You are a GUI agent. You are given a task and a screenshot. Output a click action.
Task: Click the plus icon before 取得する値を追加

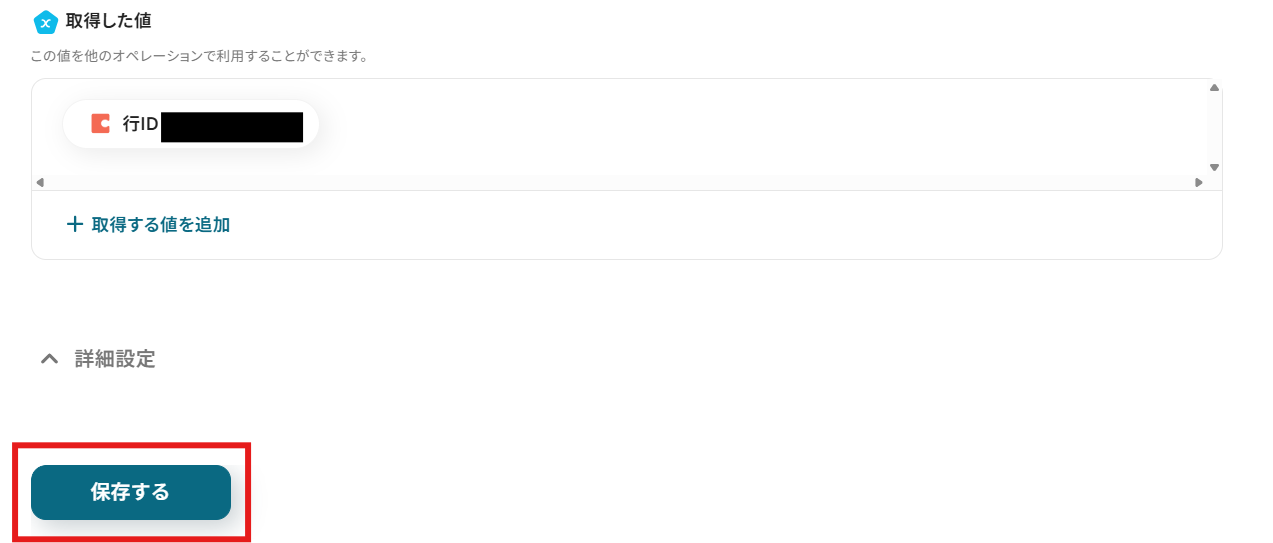[74, 225]
